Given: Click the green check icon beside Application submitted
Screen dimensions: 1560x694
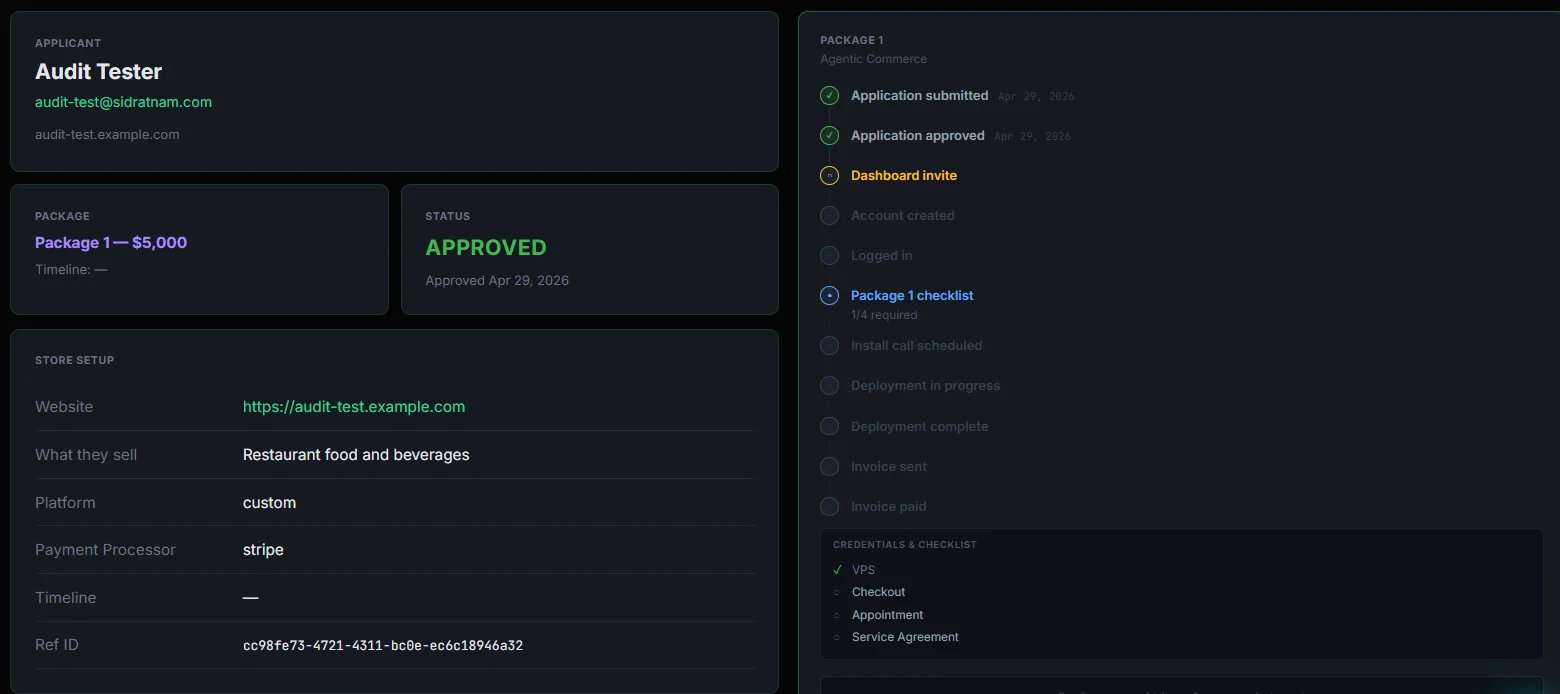Looking at the screenshot, I should tap(829, 96).
